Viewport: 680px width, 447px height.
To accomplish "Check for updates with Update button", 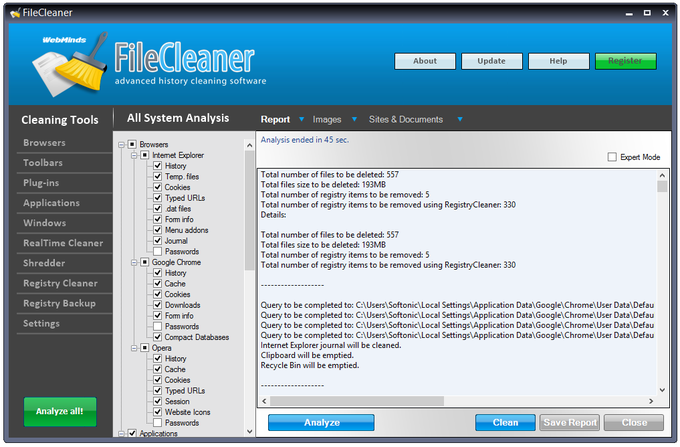I will [x=491, y=61].
